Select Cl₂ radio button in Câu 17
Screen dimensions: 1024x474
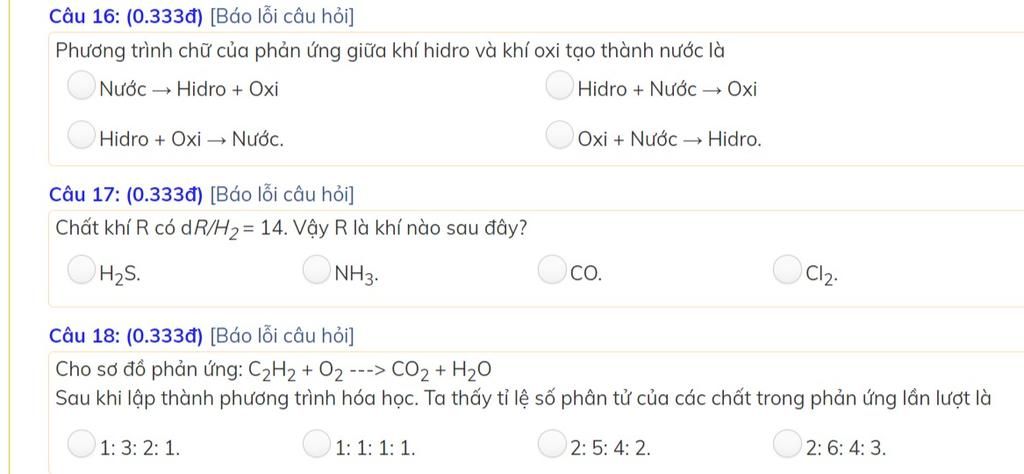(786, 271)
